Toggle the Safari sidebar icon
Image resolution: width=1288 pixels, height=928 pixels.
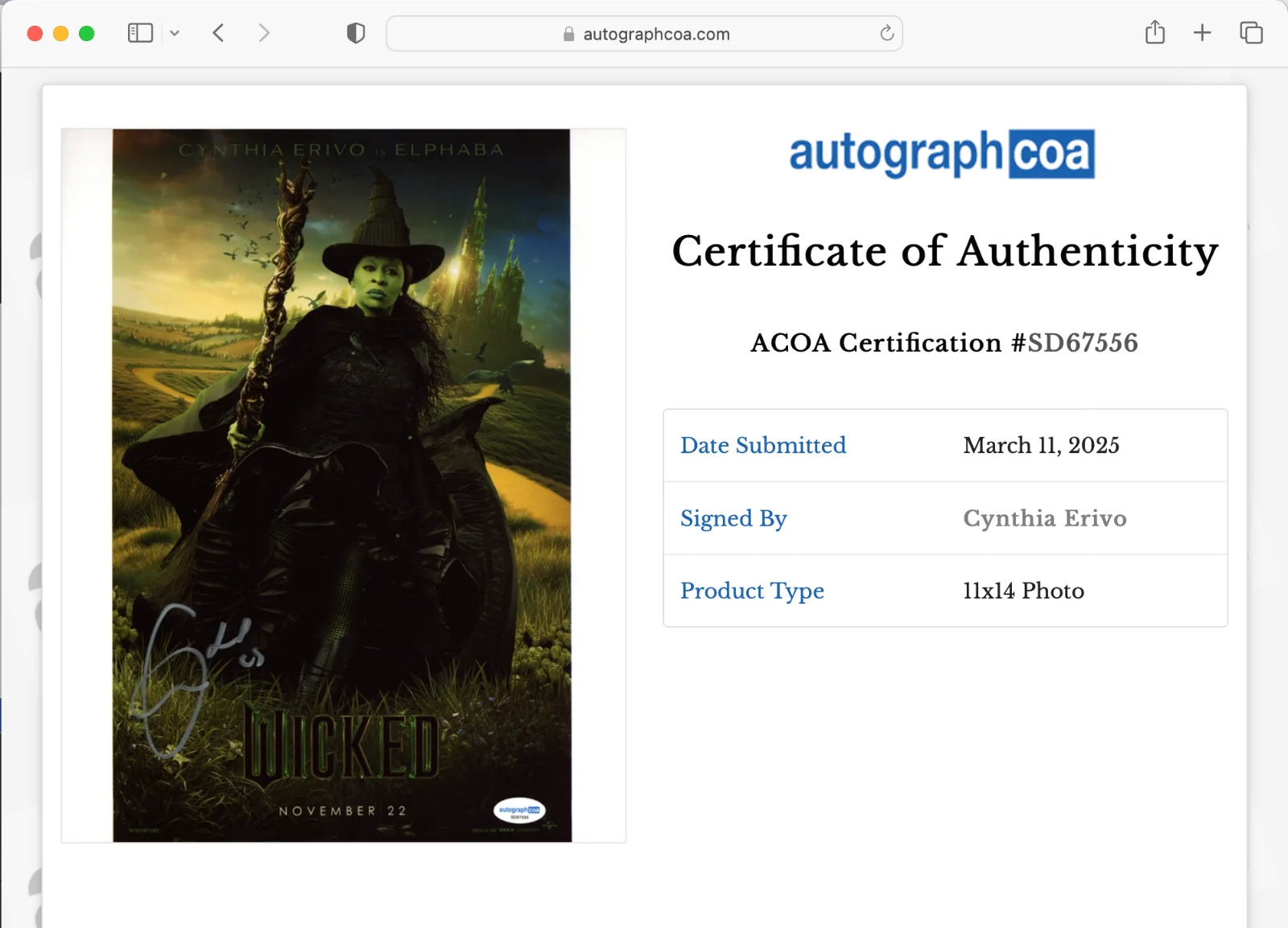(x=140, y=33)
